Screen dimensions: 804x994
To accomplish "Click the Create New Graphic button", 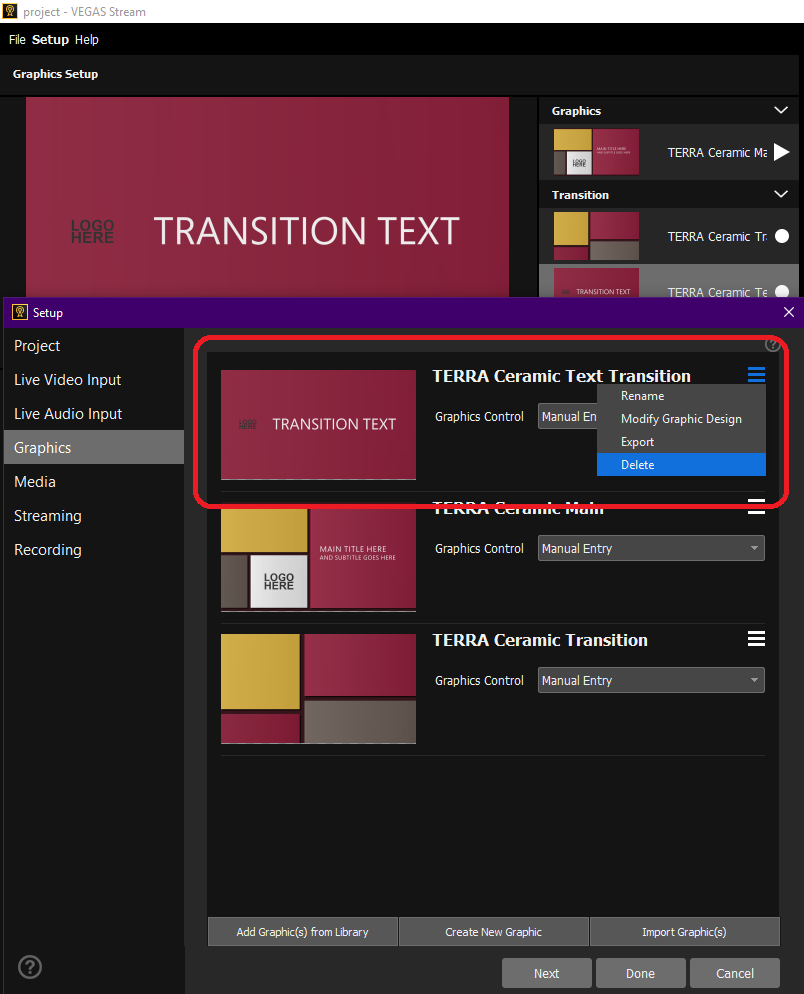I will pos(494,932).
